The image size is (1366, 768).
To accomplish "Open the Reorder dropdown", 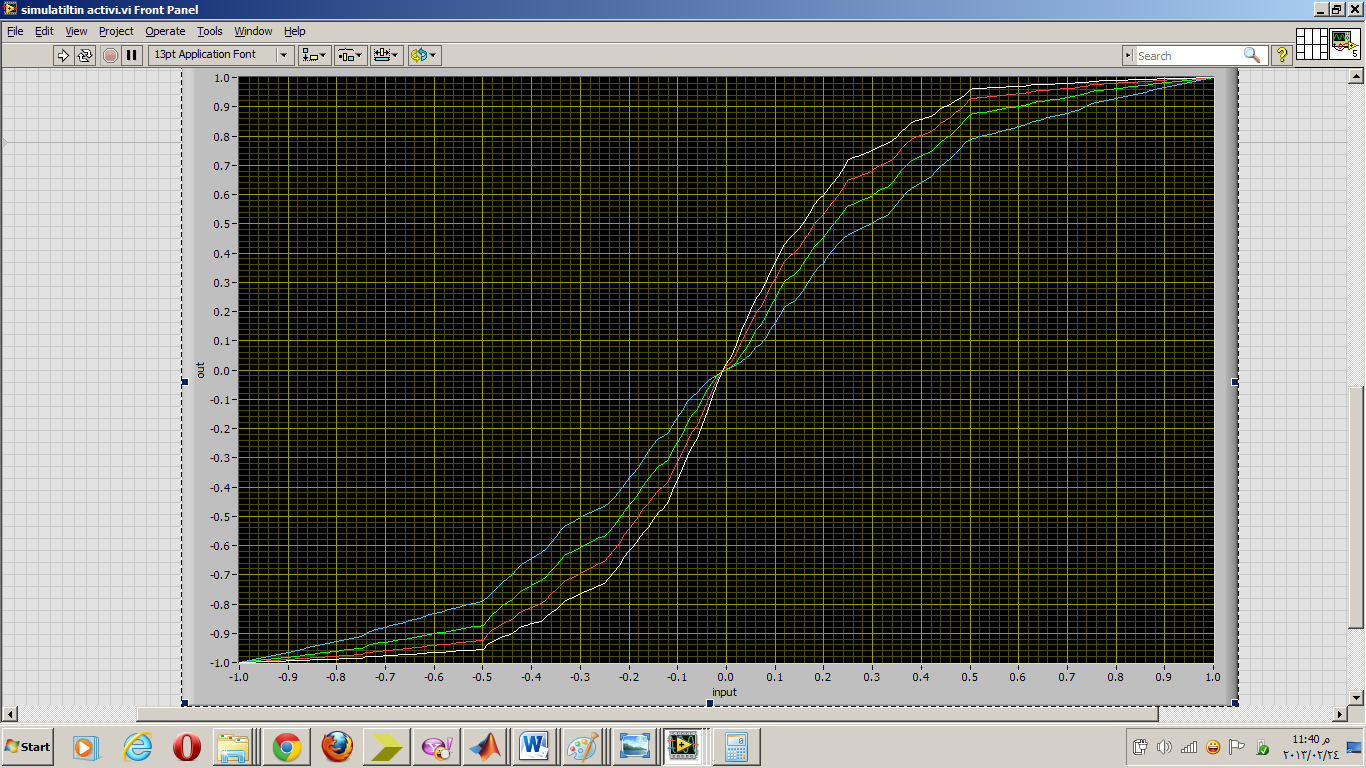I will [424, 55].
